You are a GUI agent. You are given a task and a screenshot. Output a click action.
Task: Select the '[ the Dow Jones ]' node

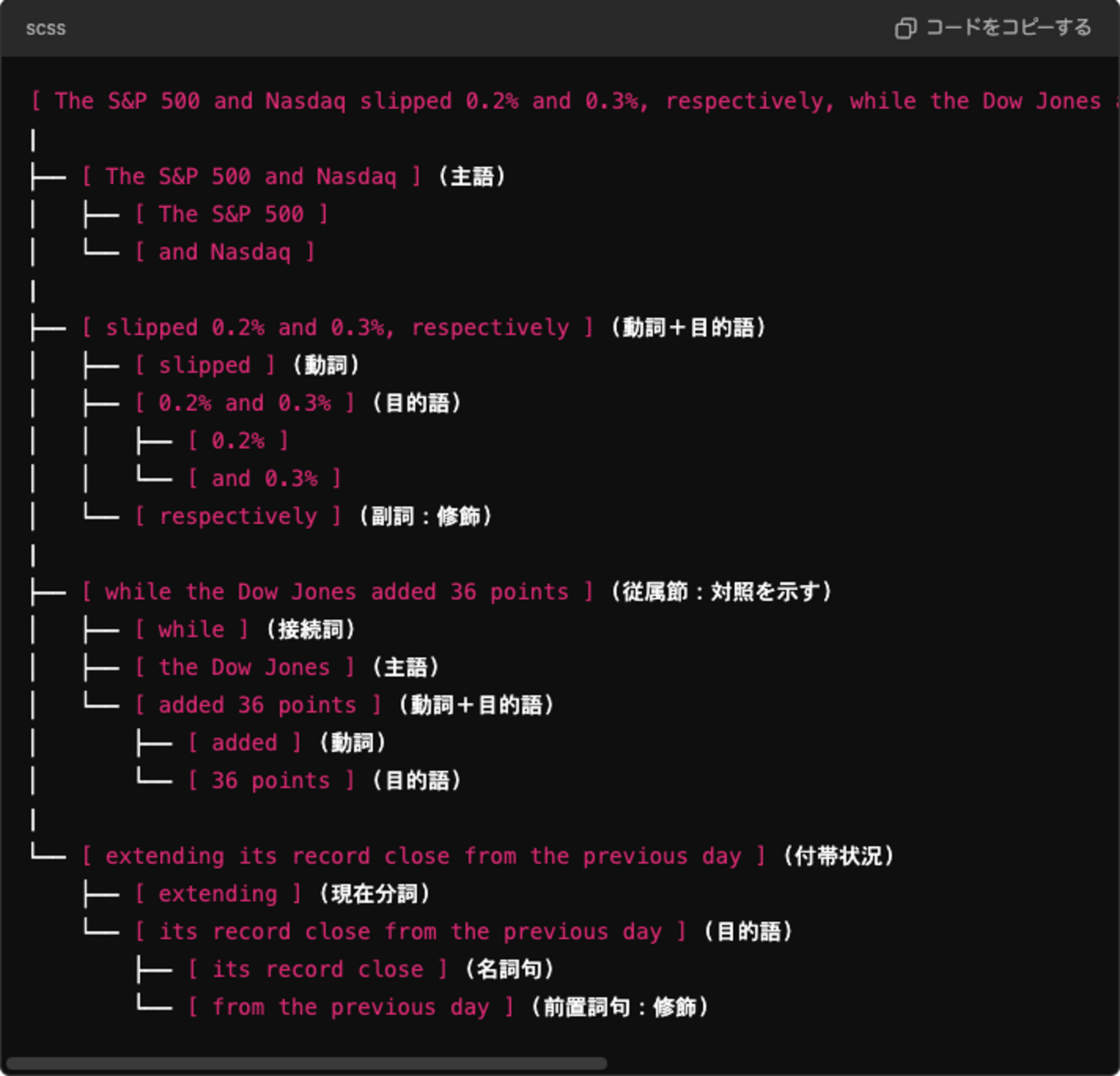pyautogui.click(x=245, y=667)
